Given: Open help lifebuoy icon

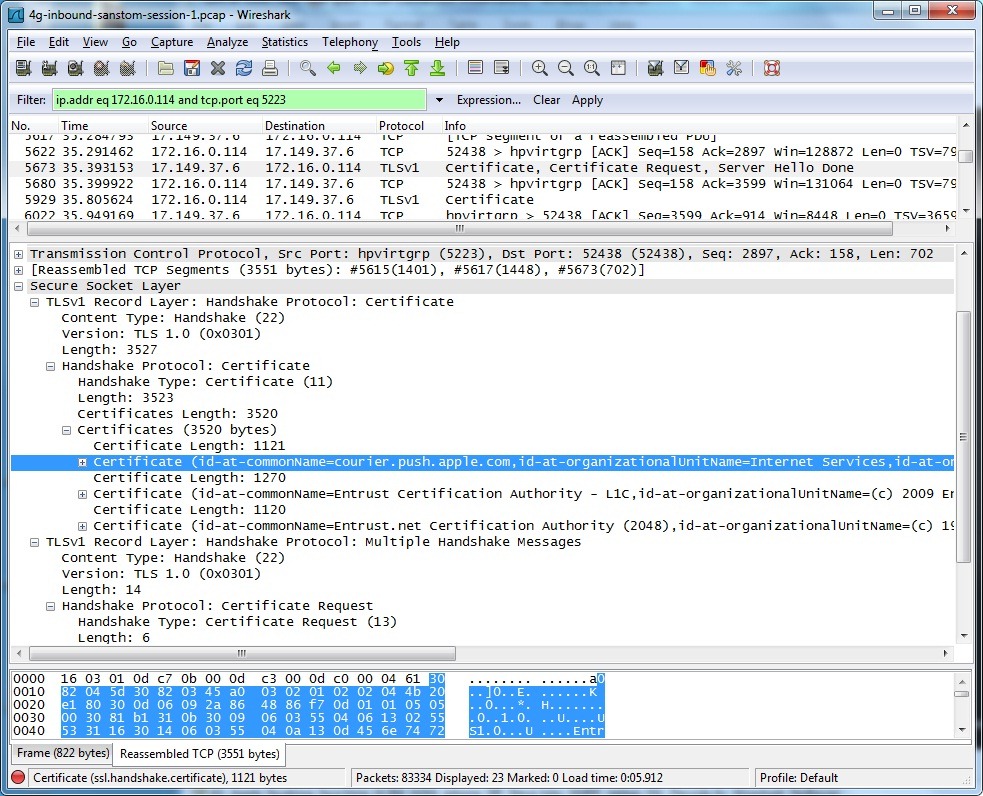Looking at the screenshot, I should pos(772,68).
